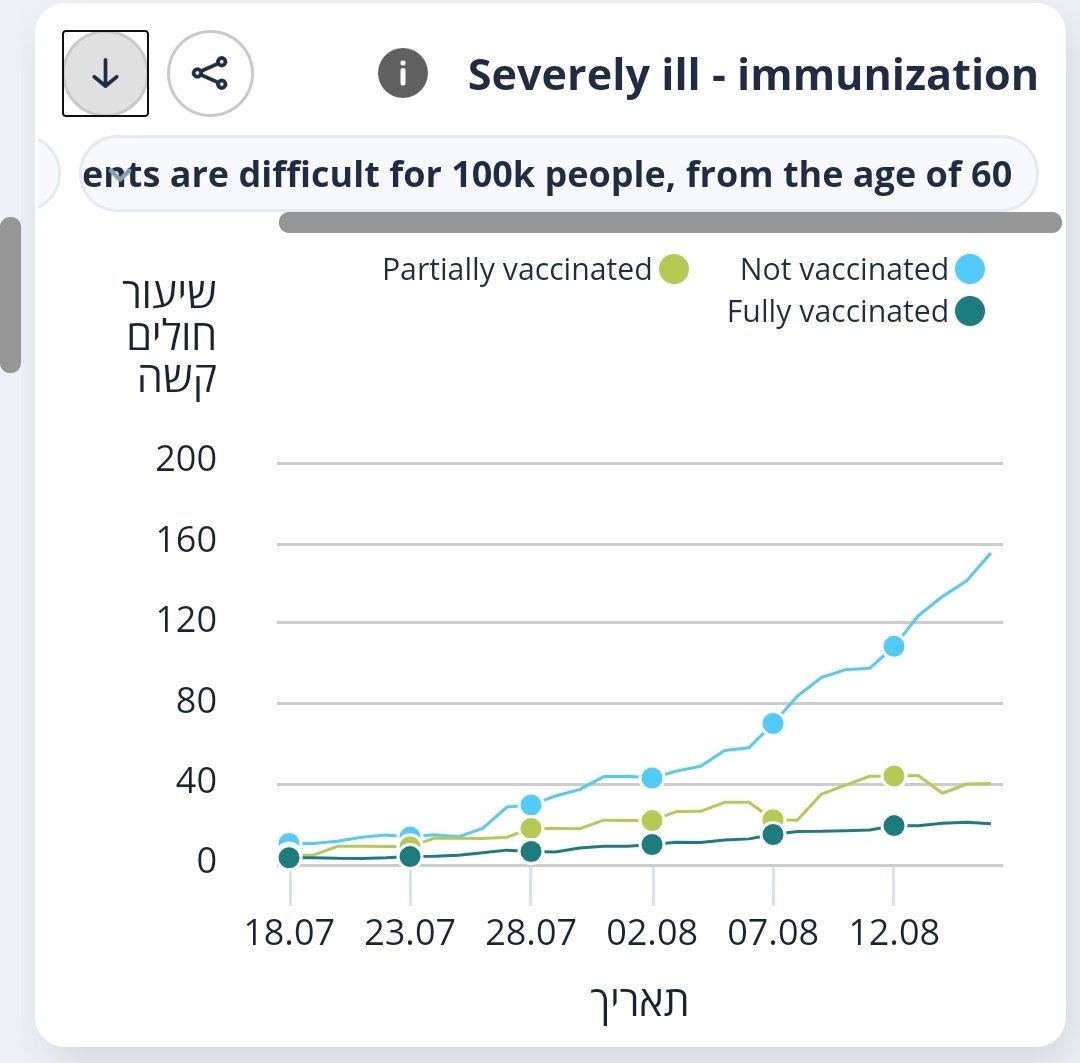Click the horizontal scrollbar under the filter pill

point(669,222)
